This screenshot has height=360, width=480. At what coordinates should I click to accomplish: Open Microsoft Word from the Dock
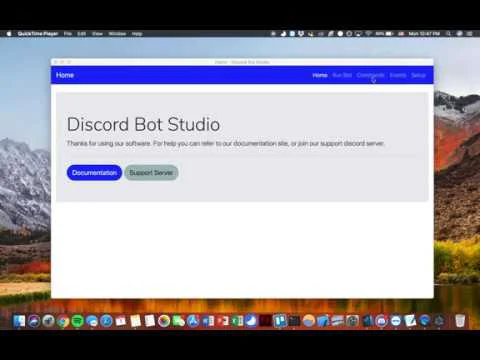pos(208,321)
